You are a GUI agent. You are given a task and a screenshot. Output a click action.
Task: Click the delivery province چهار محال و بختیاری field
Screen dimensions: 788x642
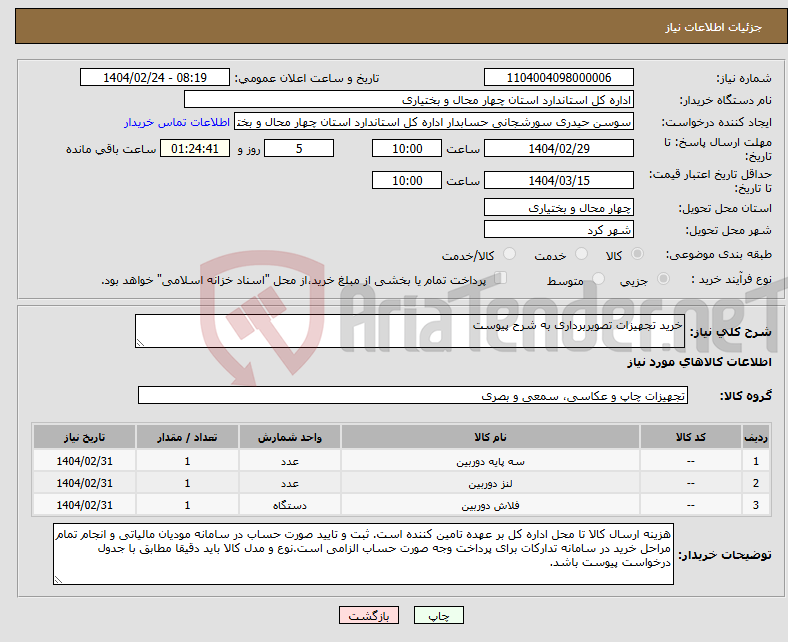pos(558,207)
